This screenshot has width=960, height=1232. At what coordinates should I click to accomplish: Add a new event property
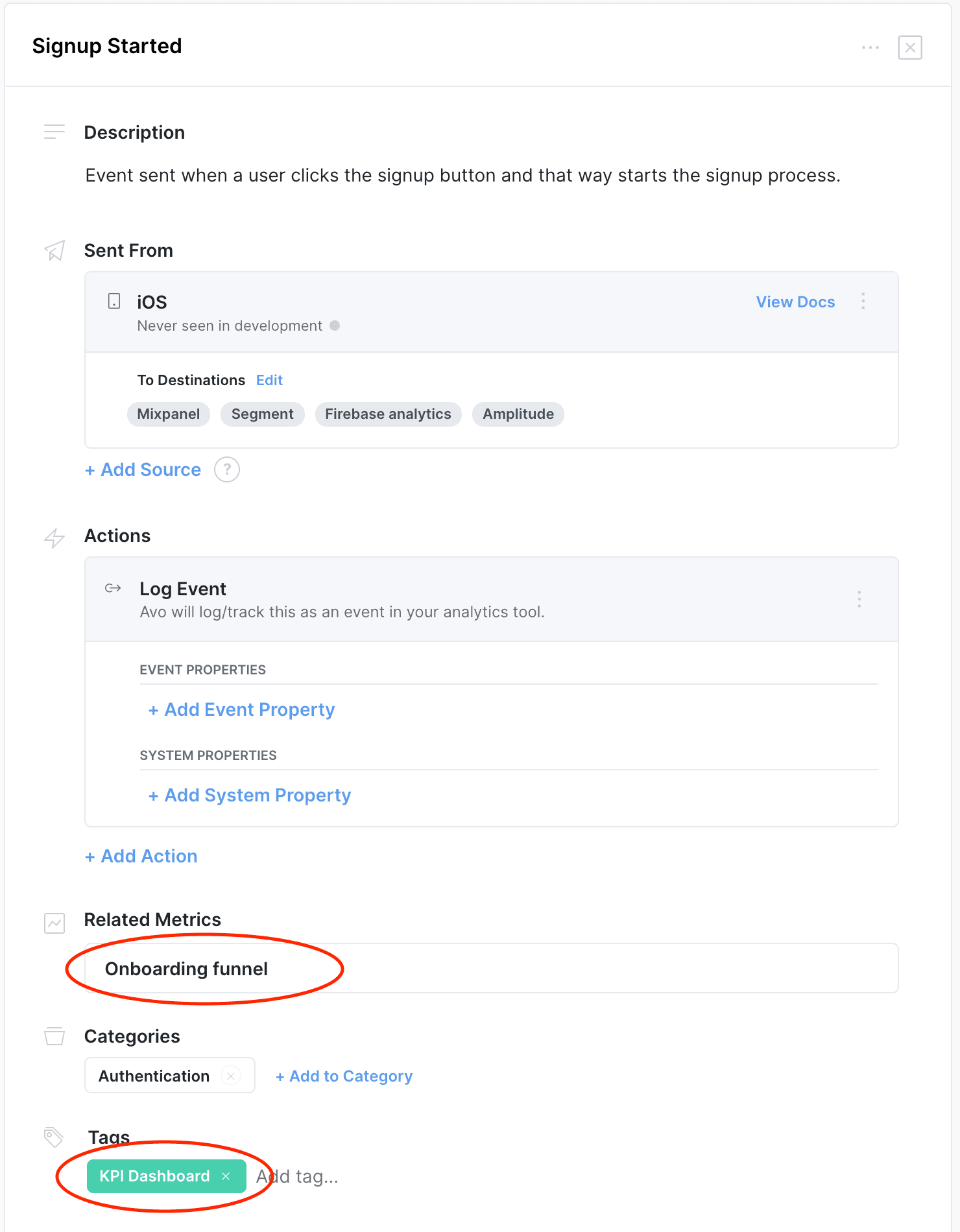point(242,710)
